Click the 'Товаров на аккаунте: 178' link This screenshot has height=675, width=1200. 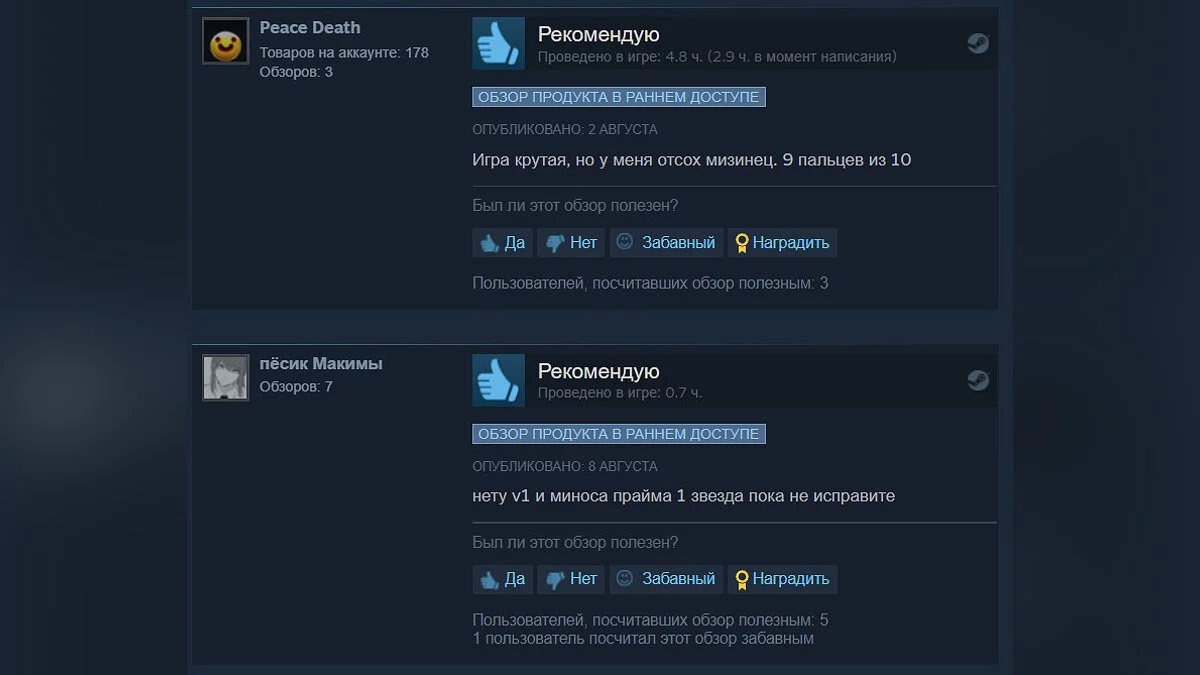(x=344, y=53)
